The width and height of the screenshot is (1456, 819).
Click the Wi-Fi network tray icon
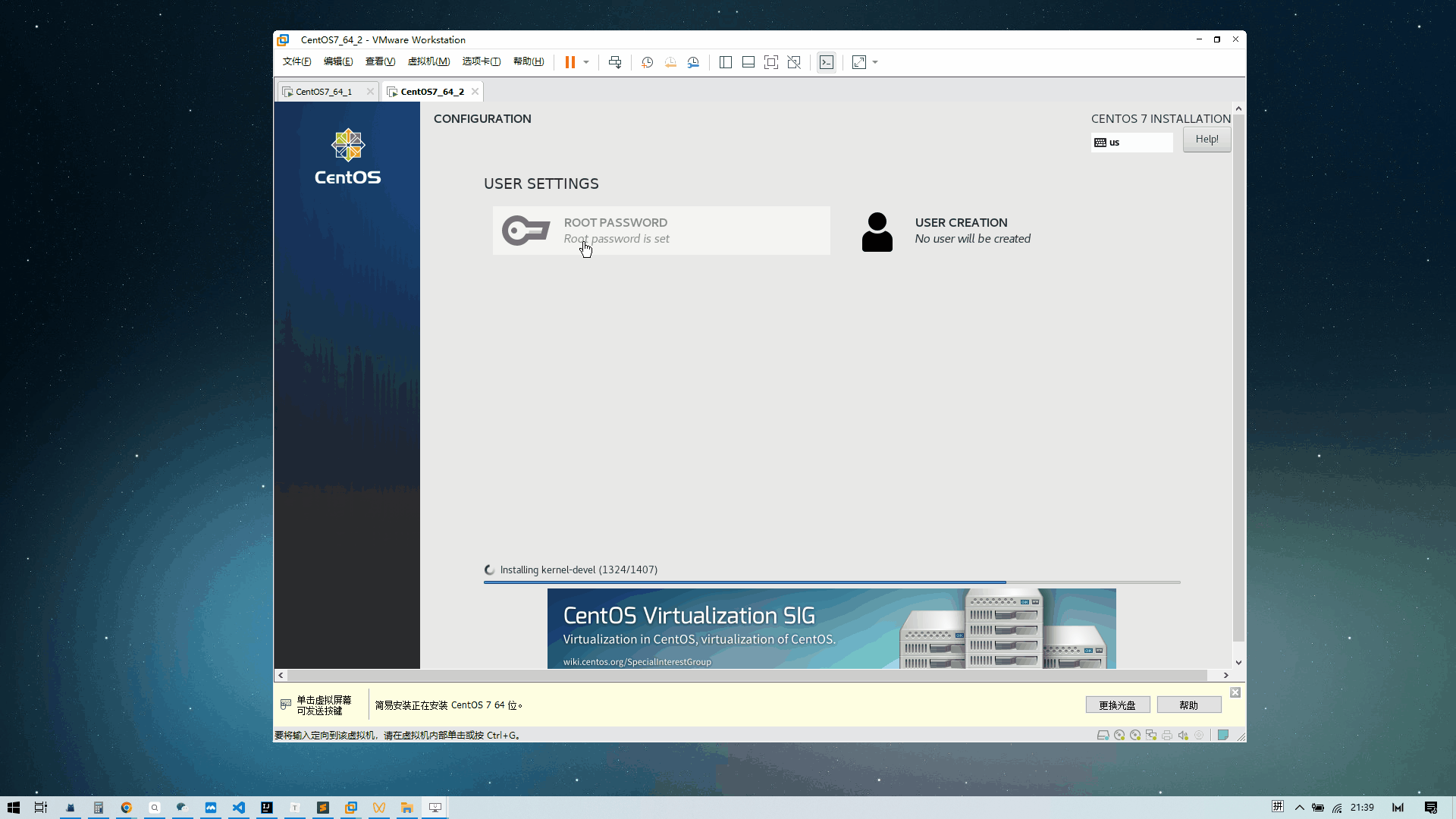(x=1338, y=808)
